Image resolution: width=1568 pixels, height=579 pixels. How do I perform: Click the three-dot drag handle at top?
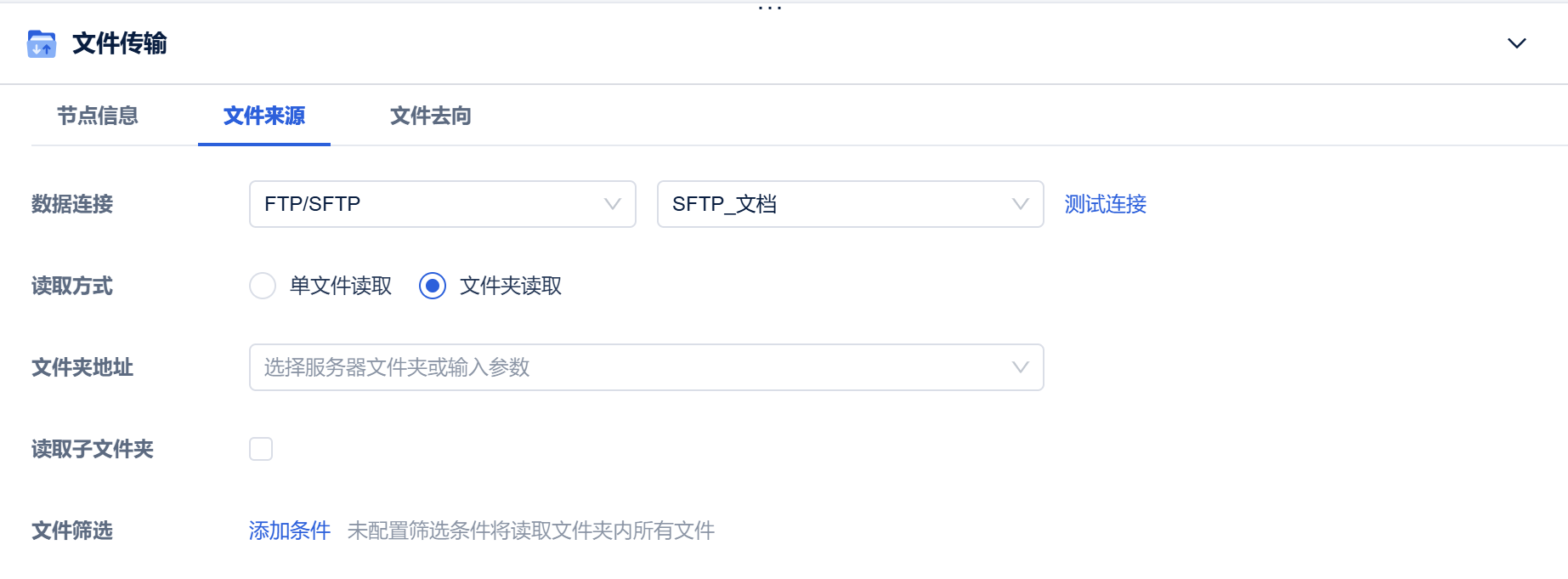point(770,8)
